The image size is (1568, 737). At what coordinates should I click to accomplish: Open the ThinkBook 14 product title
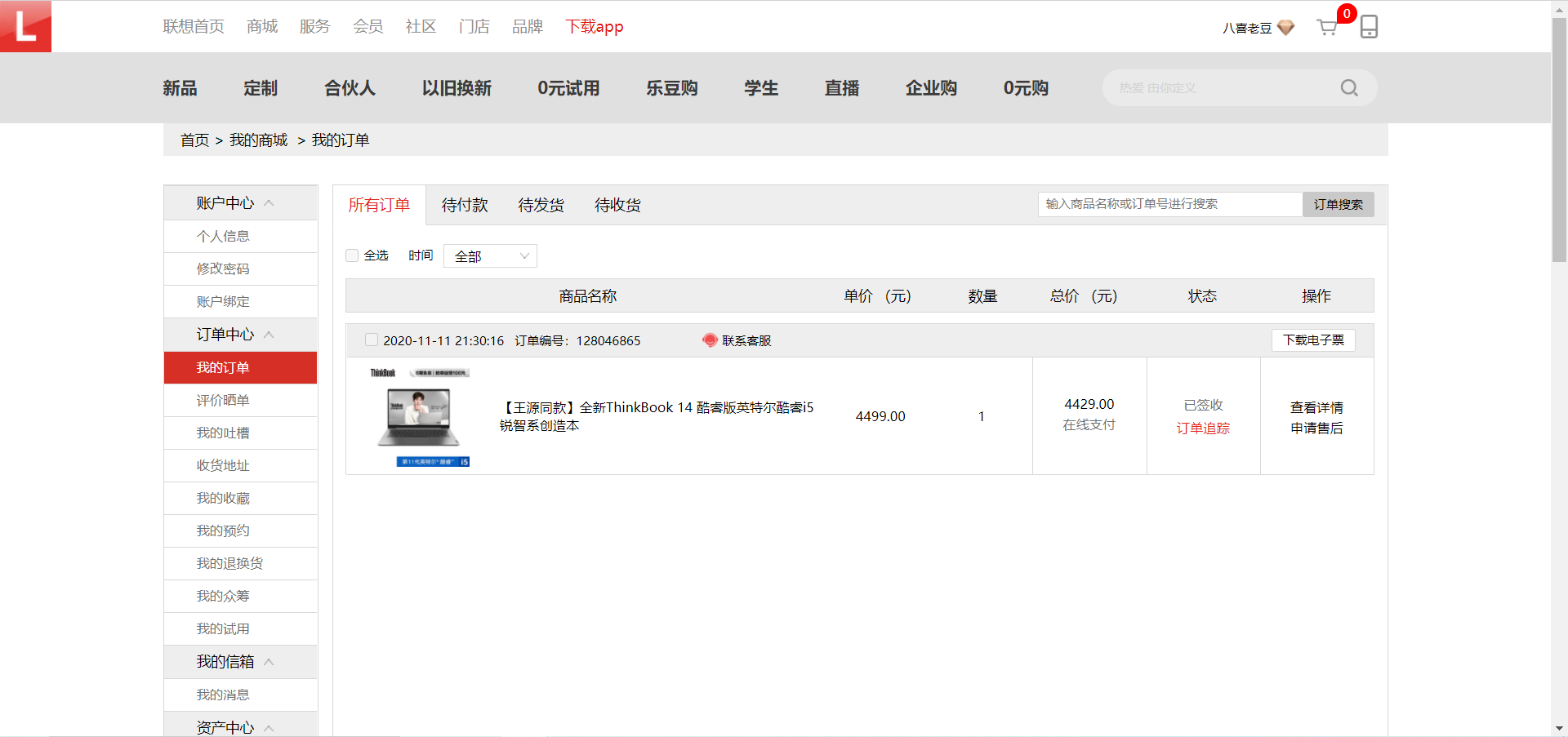click(657, 416)
